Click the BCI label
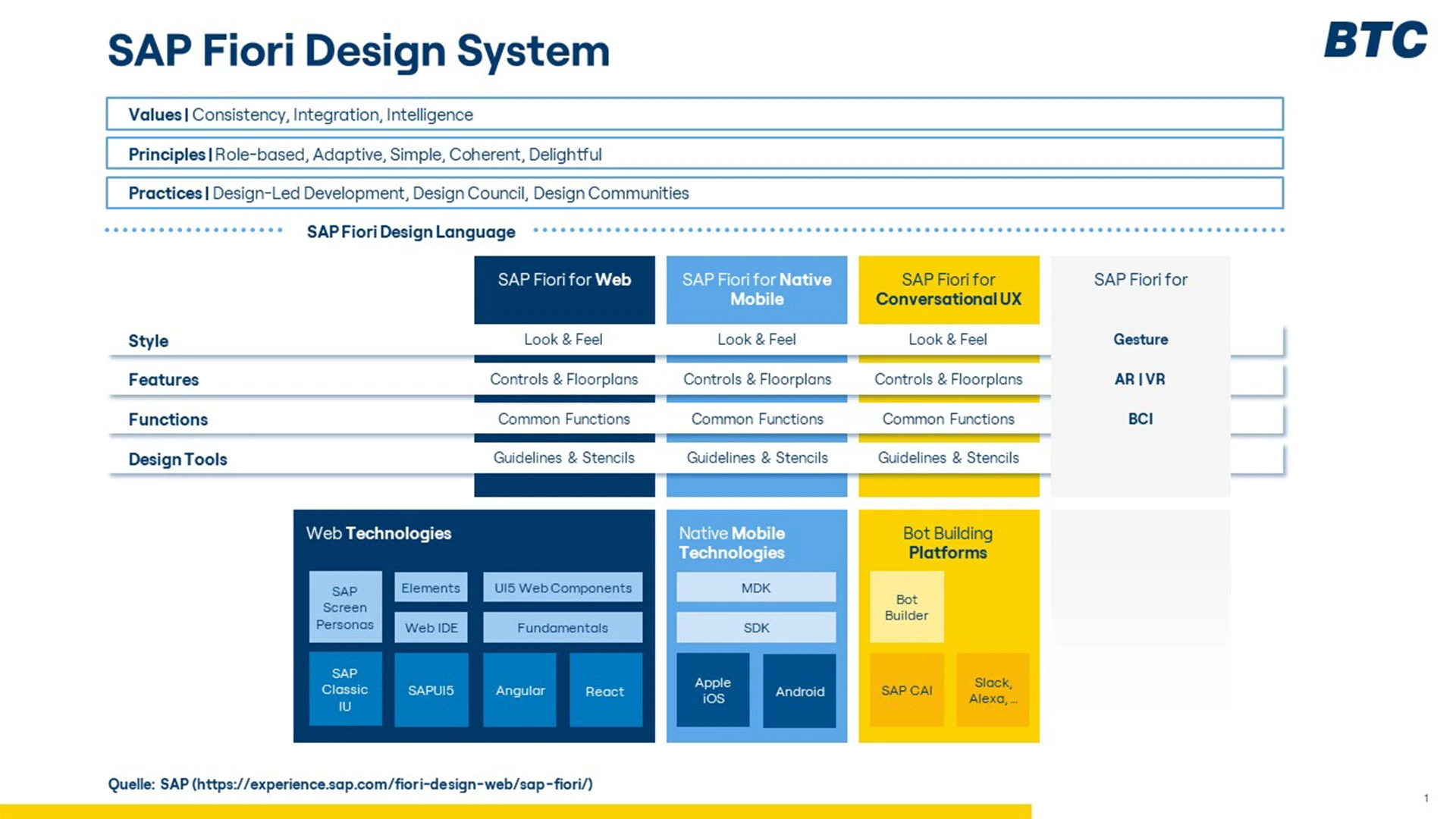Image resolution: width=1456 pixels, height=819 pixels. tap(1140, 419)
